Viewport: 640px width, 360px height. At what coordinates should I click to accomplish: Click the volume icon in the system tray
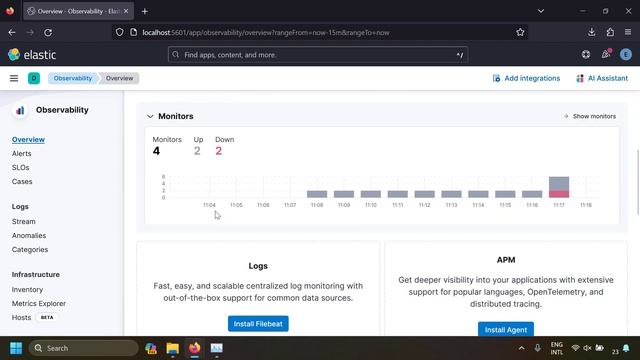(x=587, y=348)
